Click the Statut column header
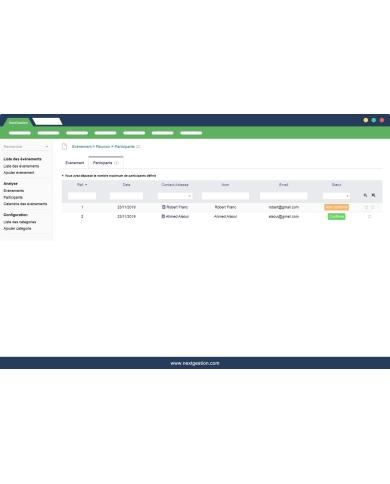 (x=336, y=185)
